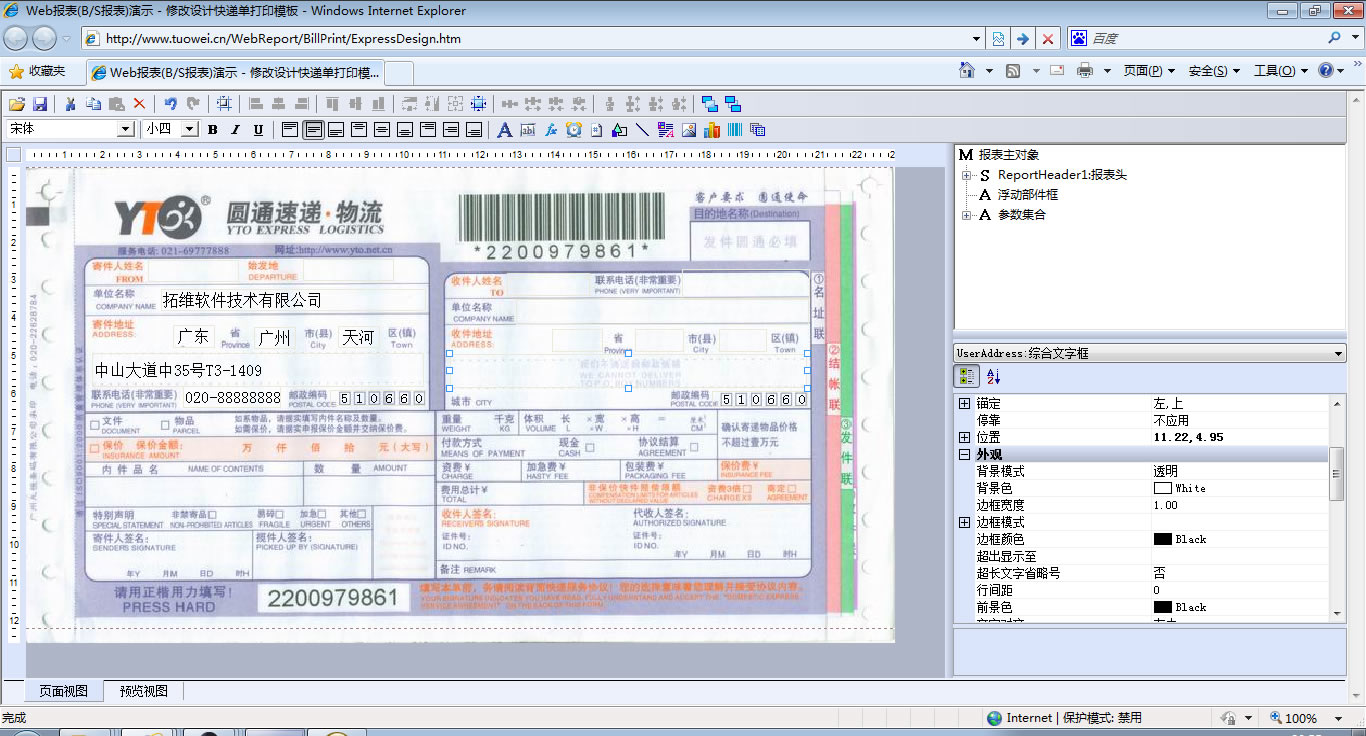Screen dimensions: 1366x736
Task: Select the bar chart insert icon
Action: click(x=712, y=130)
